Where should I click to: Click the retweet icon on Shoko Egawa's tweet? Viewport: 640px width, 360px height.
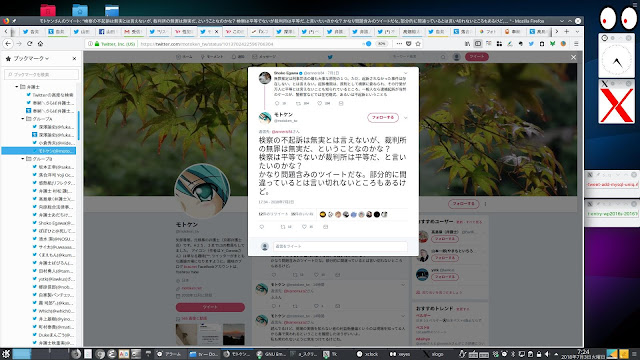point(298,103)
